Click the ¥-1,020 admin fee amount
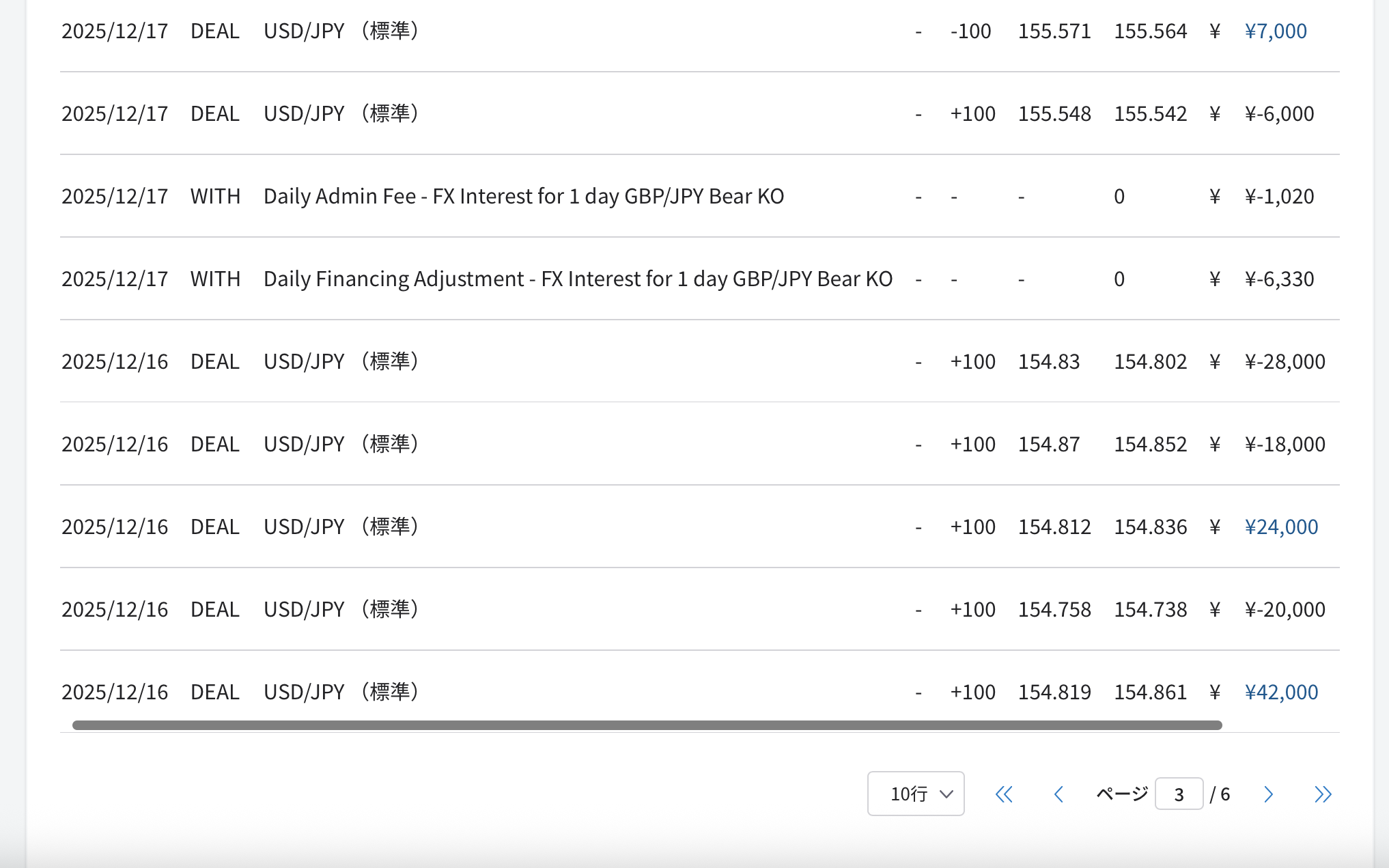The width and height of the screenshot is (1389, 868). click(x=1279, y=197)
